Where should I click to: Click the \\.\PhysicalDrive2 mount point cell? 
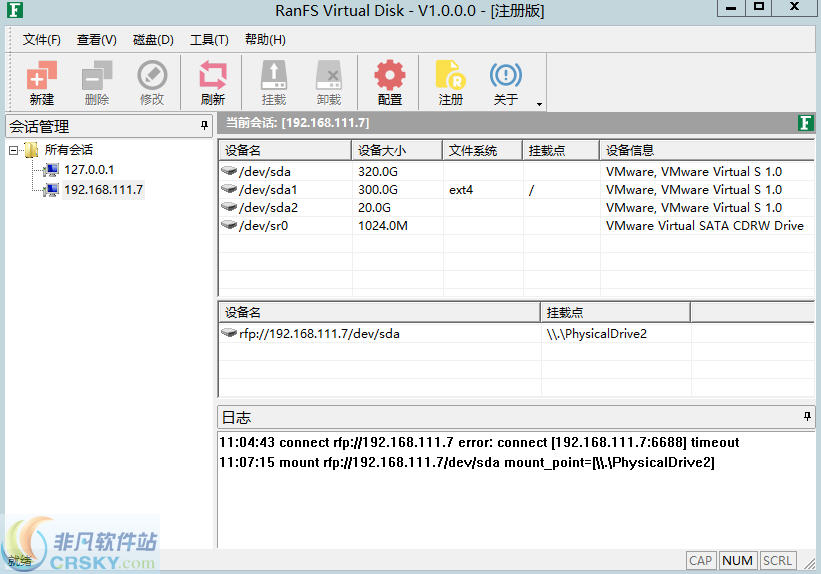coord(596,334)
